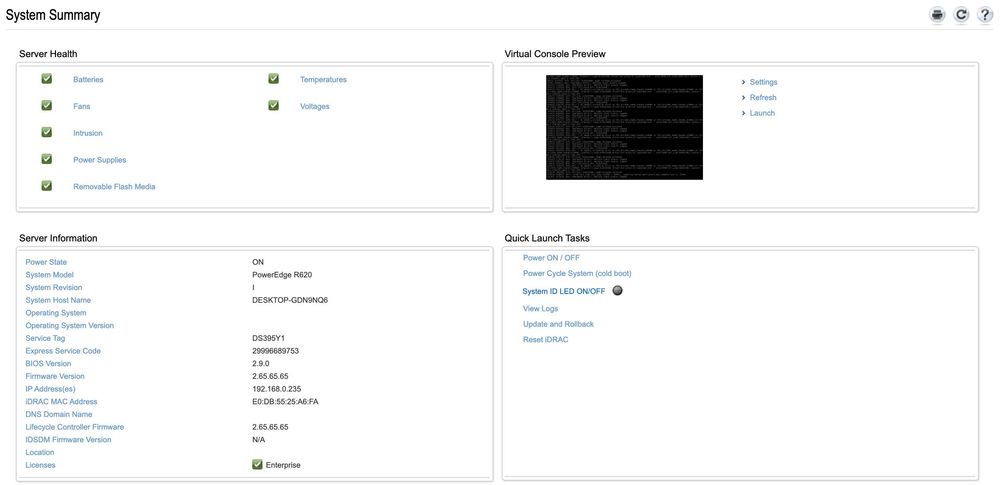The height and width of the screenshot is (485, 1000).
Task: Click the 192.168.0.235 IP address value
Action: click(277, 389)
